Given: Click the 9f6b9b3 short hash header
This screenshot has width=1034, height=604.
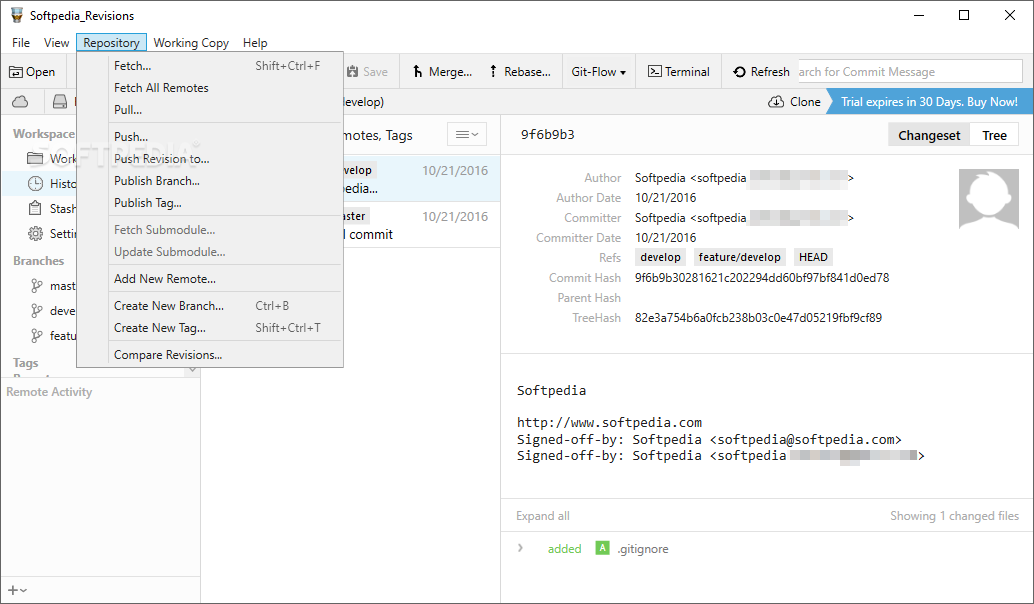Looking at the screenshot, I should [x=547, y=135].
